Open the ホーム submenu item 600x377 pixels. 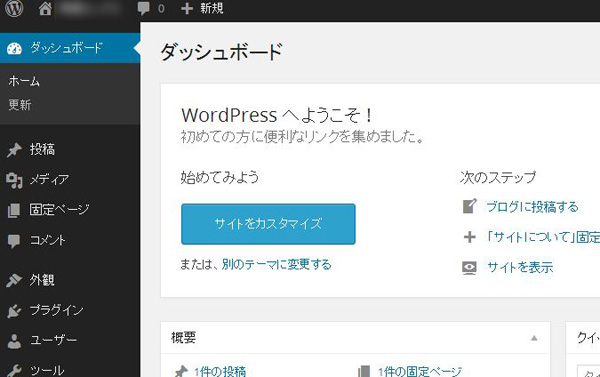24,81
